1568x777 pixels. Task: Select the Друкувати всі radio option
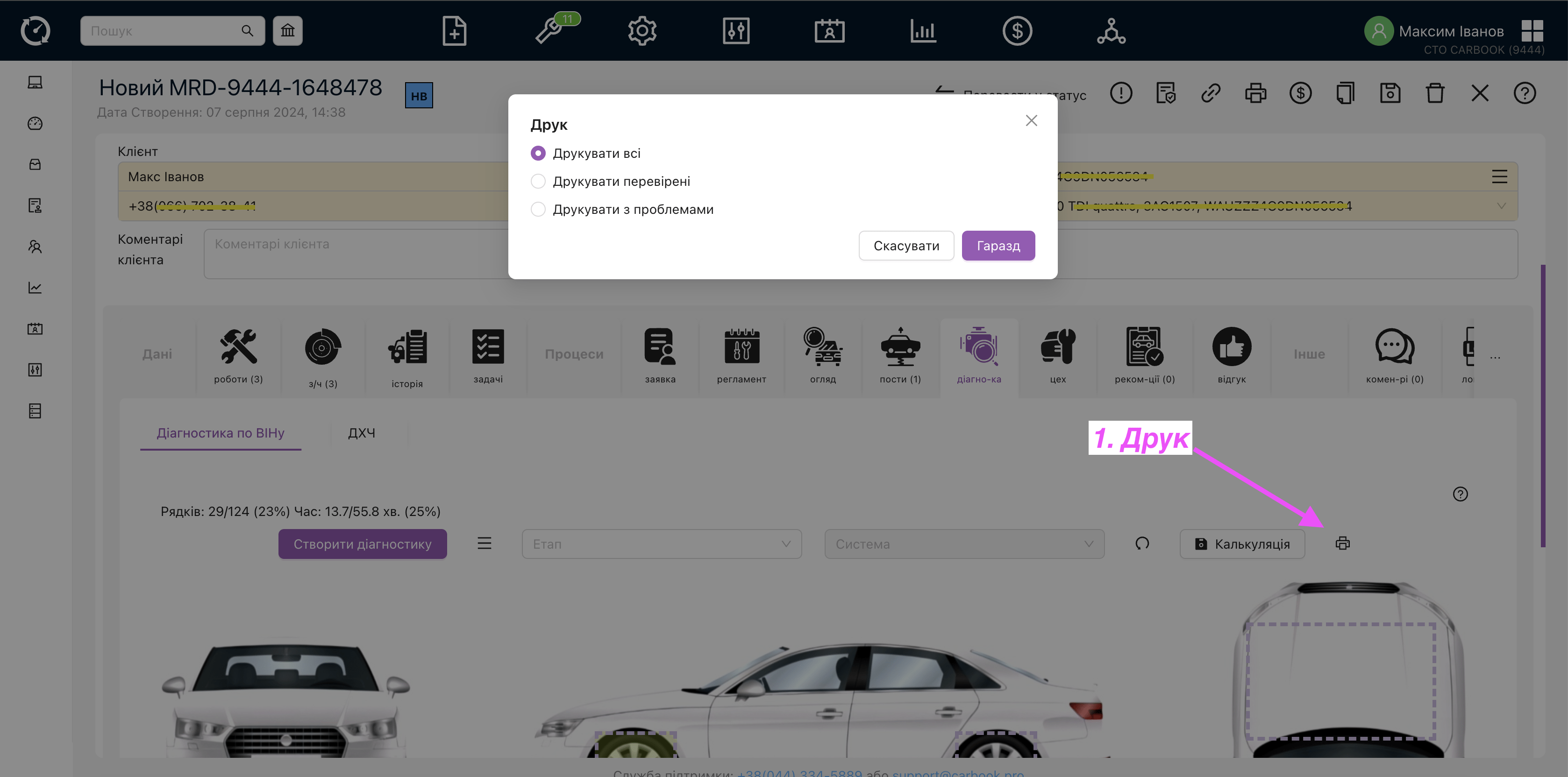(538, 153)
